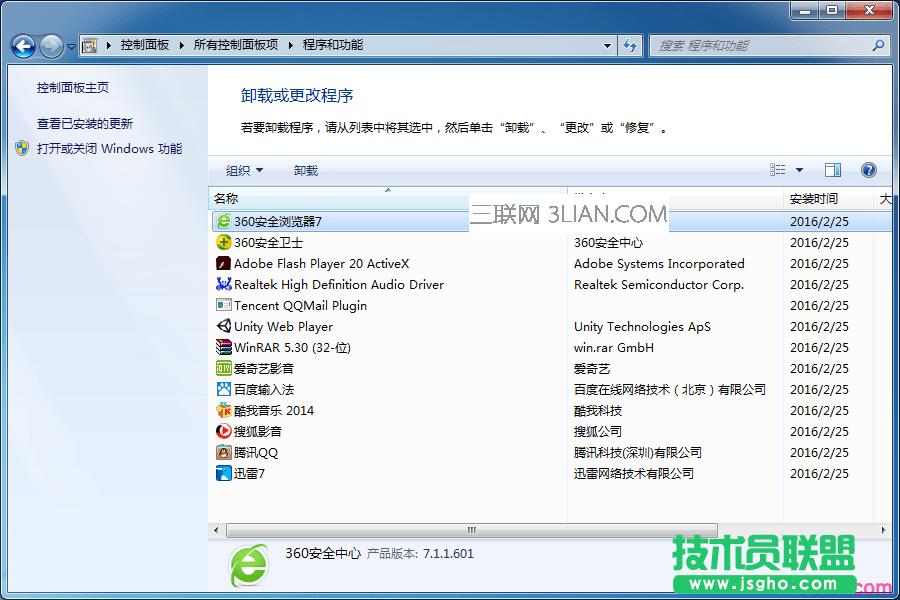Click the Control Panel icon in address bar
Viewport: 900px width, 600px height.
tap(90, 45)
